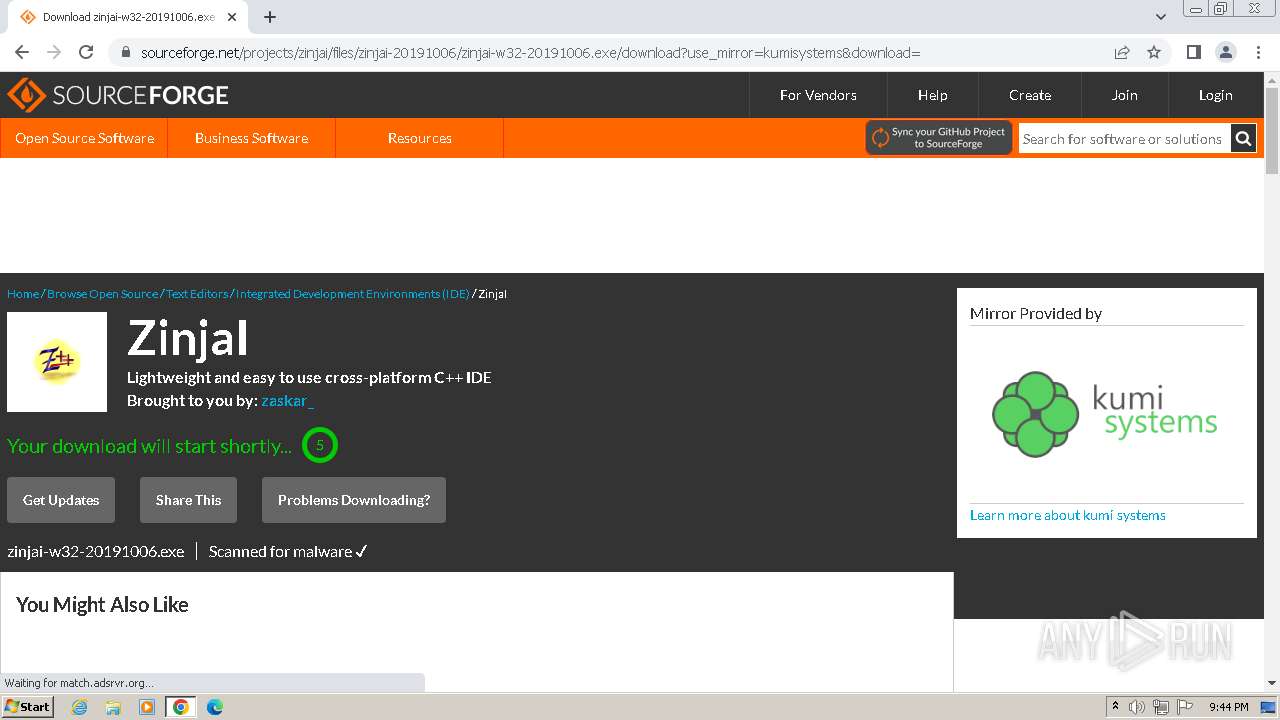Open the Windows Start menu

click(x=27, y=706)
